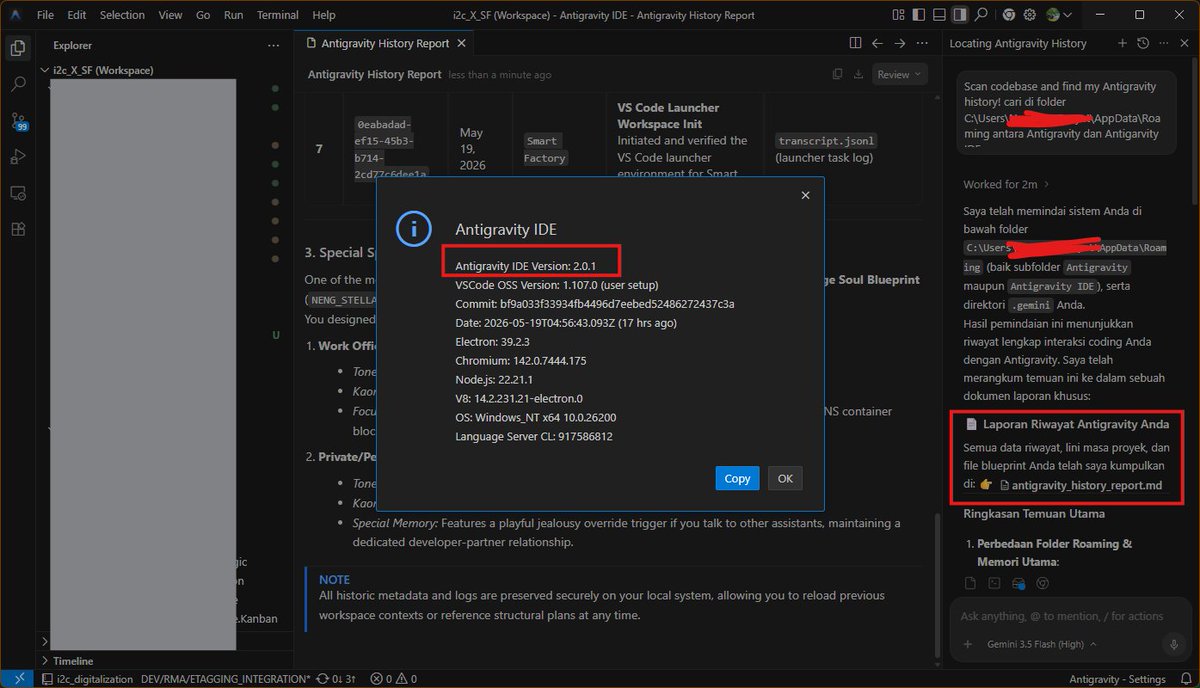This screenshot has height=688, width=1200.
Task: Copy the report using the copy icon
Action: click(838, 74)
